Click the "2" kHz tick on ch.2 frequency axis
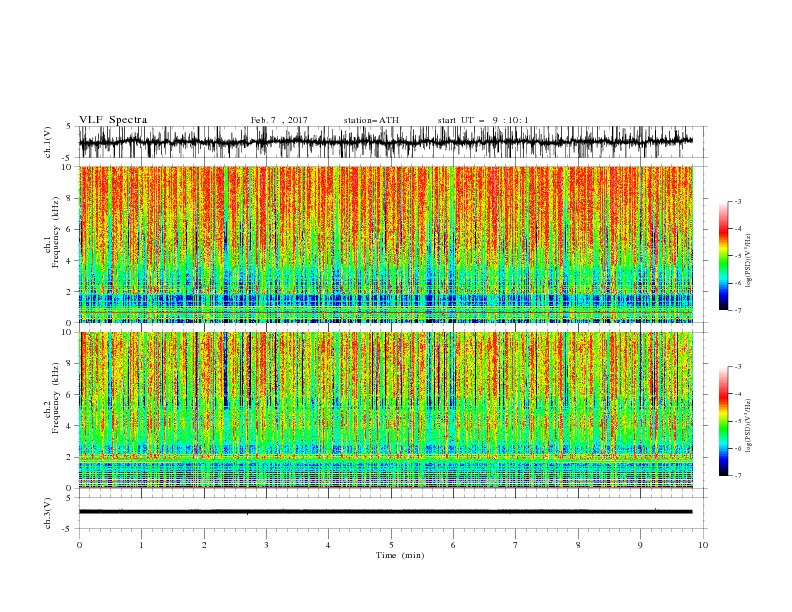Viewport: 792px width, 612px height. (70, 457)
